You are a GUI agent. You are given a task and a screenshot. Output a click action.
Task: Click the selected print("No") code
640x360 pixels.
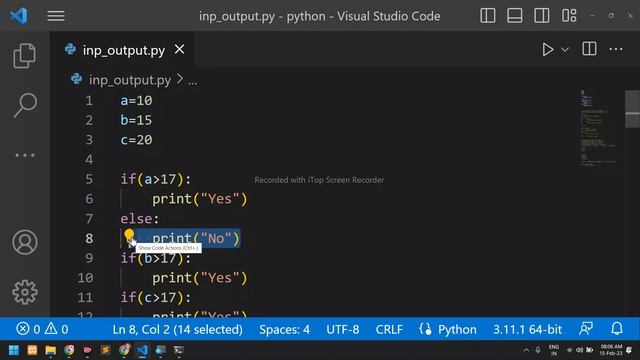point(196,238)
